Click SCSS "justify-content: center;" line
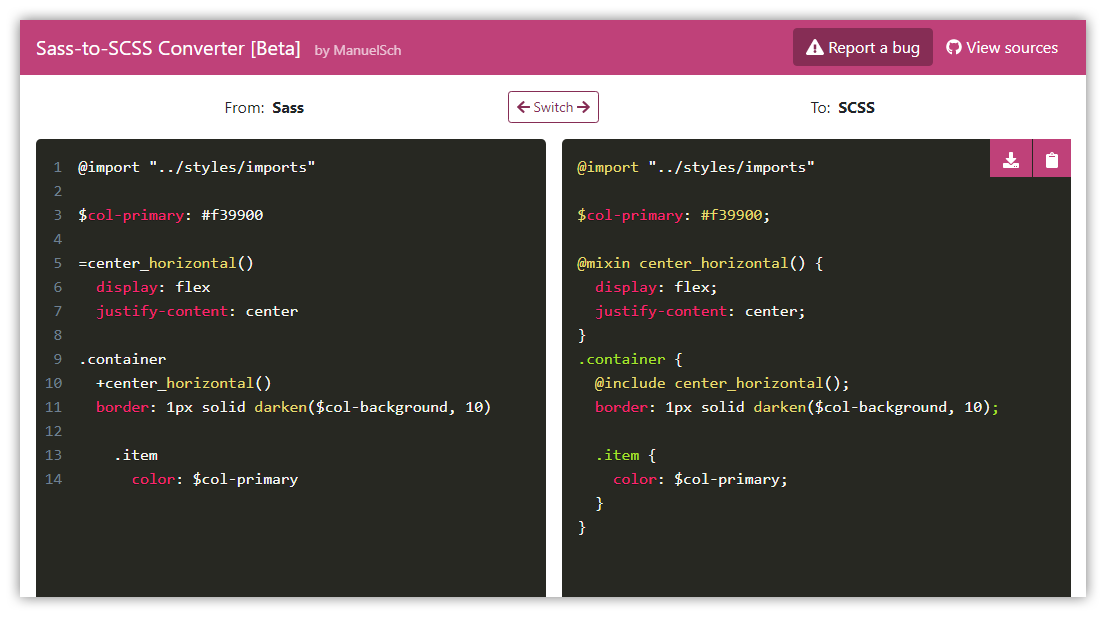This screenshot has width=1106, height=617. click(700, 311)
